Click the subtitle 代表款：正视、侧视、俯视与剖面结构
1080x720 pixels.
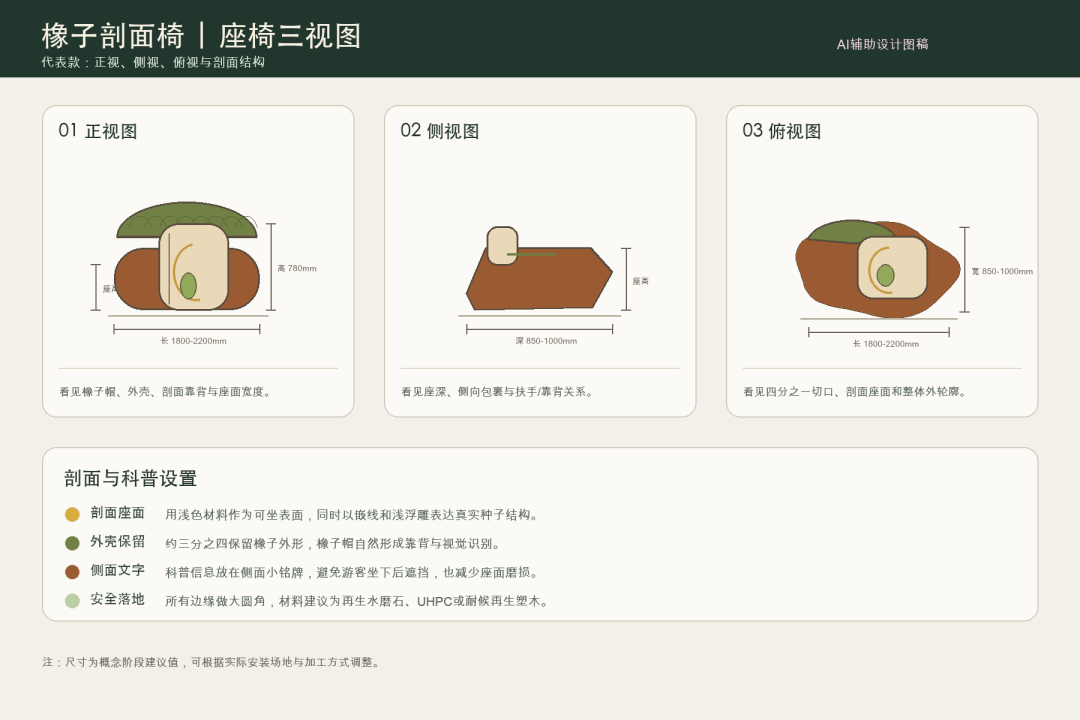point(153,62)
